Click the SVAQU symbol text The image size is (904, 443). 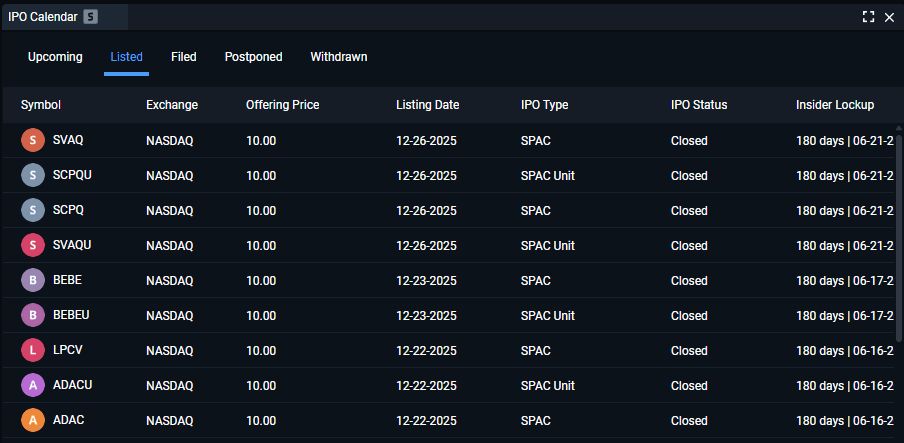click(x=72, y=245)
